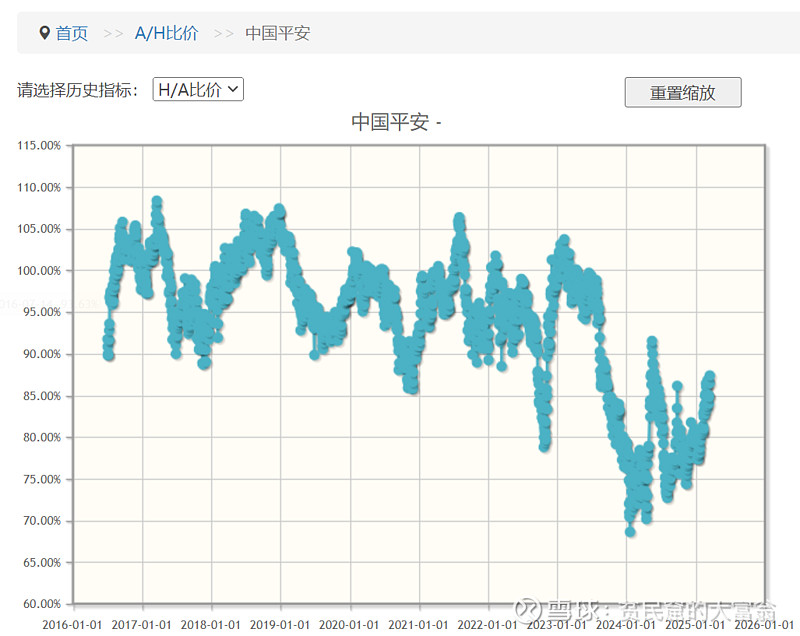Select the 中国平安 breadcrumb text
Viewport: 800px width, 636px height.
(x=278, y=33)
